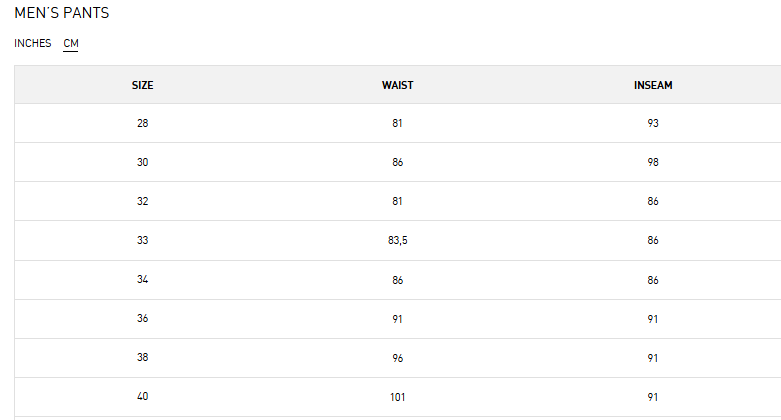Image resolution: width=781 pixels, height=420 pixels.
Task: Select size 28 in the size column
Action: point(142,123)
